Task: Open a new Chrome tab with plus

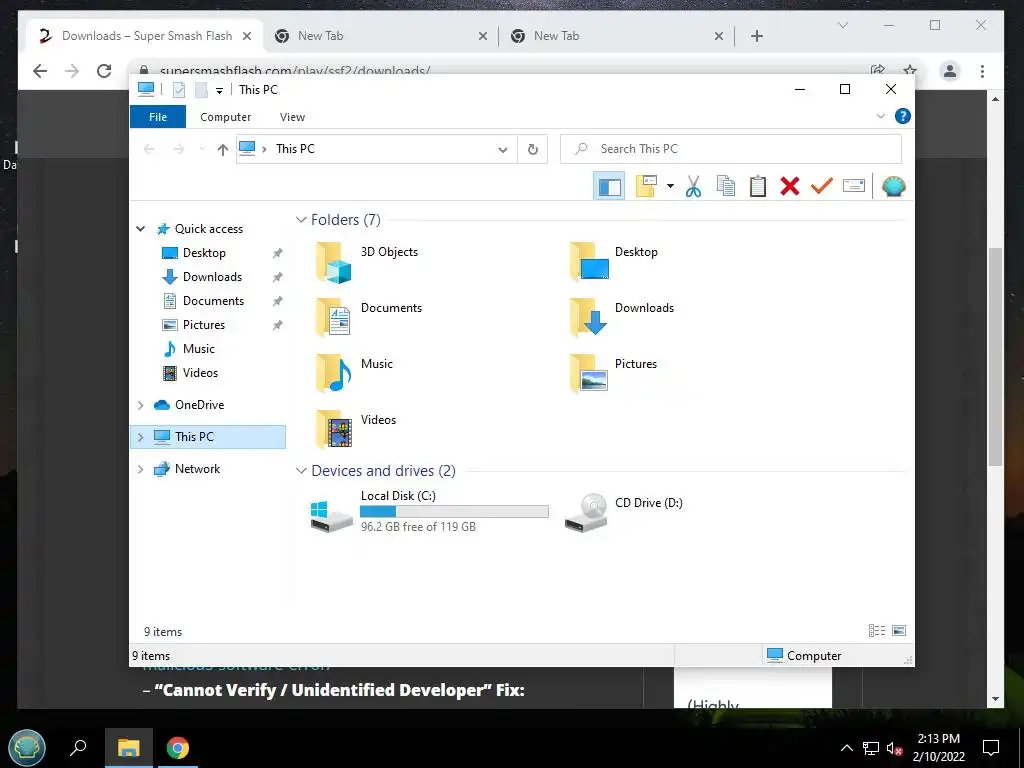Action: (x=757, y=36)
